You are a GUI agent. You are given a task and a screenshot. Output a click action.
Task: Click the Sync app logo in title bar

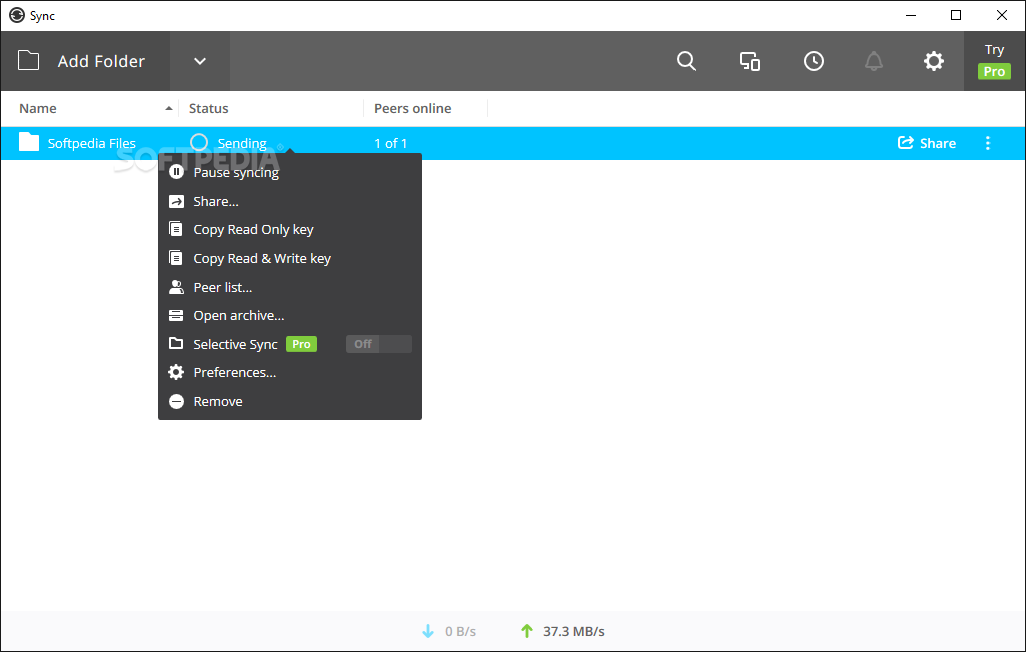[17, 15]
